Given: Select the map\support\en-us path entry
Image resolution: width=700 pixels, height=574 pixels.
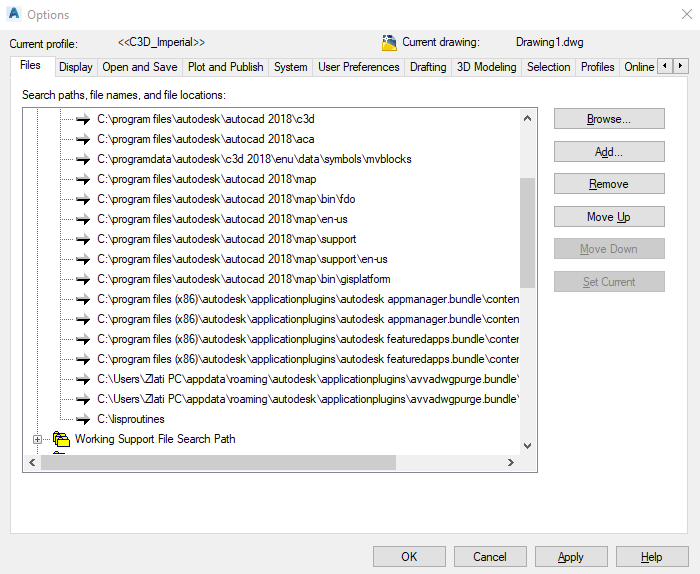Looking at the screenshot, I should [242, 259].
